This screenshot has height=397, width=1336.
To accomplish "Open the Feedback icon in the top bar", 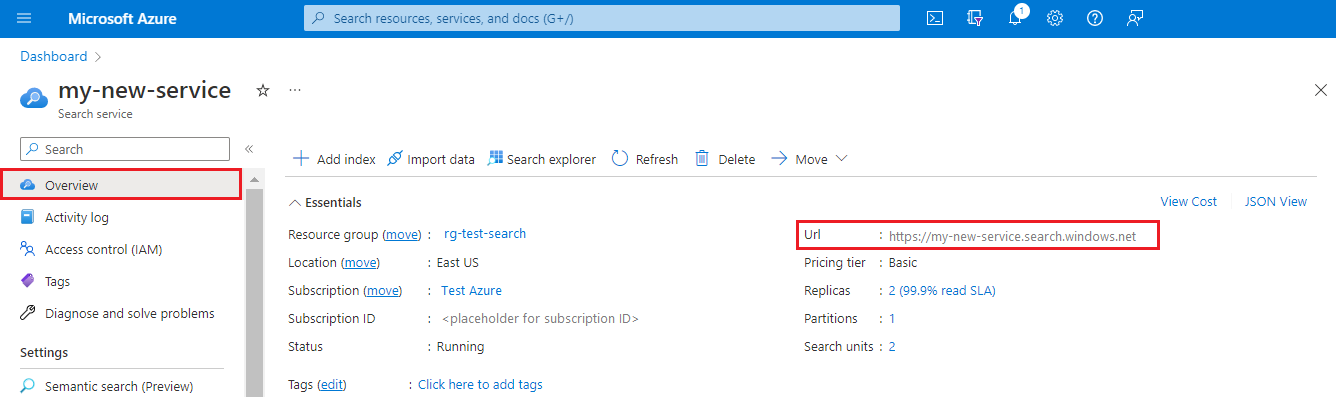I will (1134, 18).
